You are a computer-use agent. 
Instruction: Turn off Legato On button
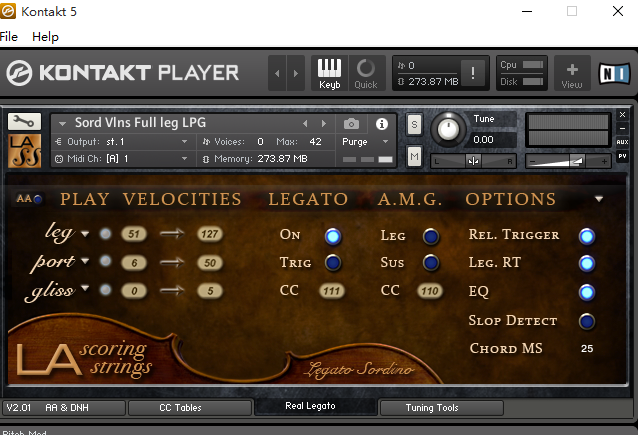point(333,236)
